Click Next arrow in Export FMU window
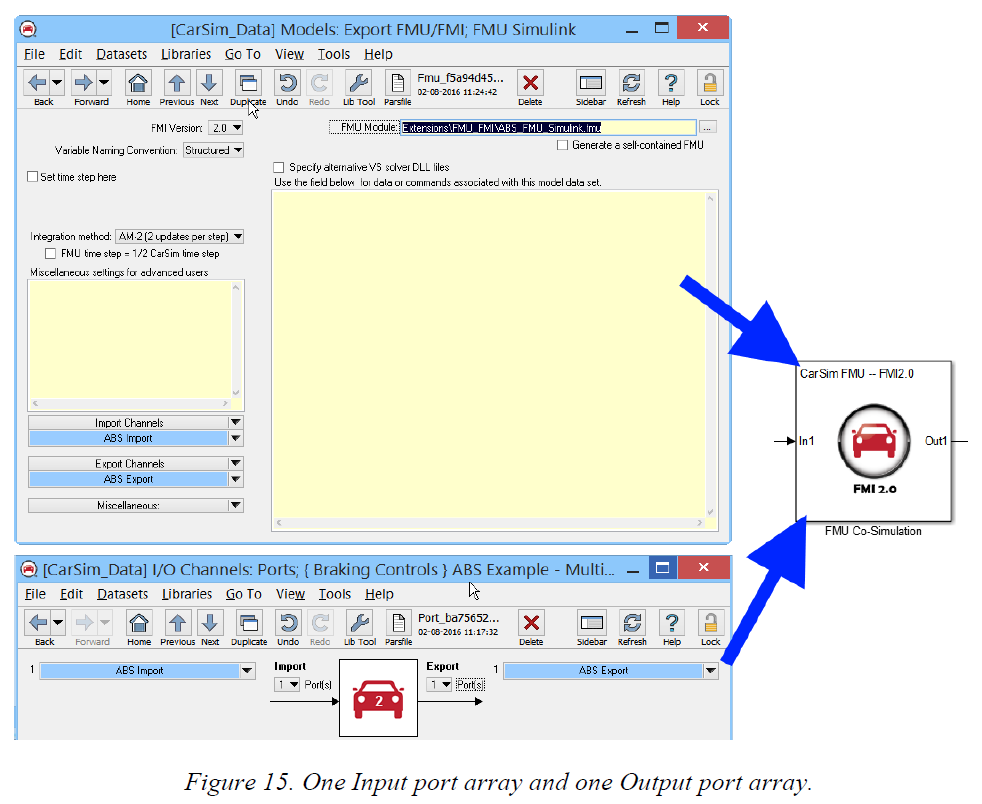The image size is (982, 804). [x=209, y=83]
